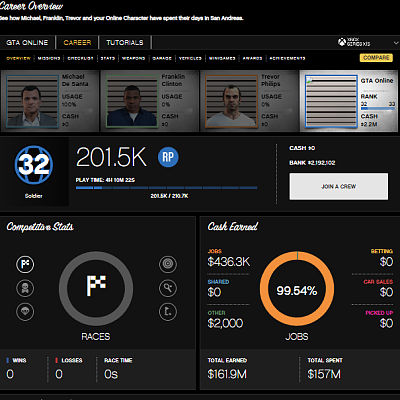Viewport: 400px width, 400px height.
Task: Select the Franklin Clinton character card
Action: pos(150,101)
